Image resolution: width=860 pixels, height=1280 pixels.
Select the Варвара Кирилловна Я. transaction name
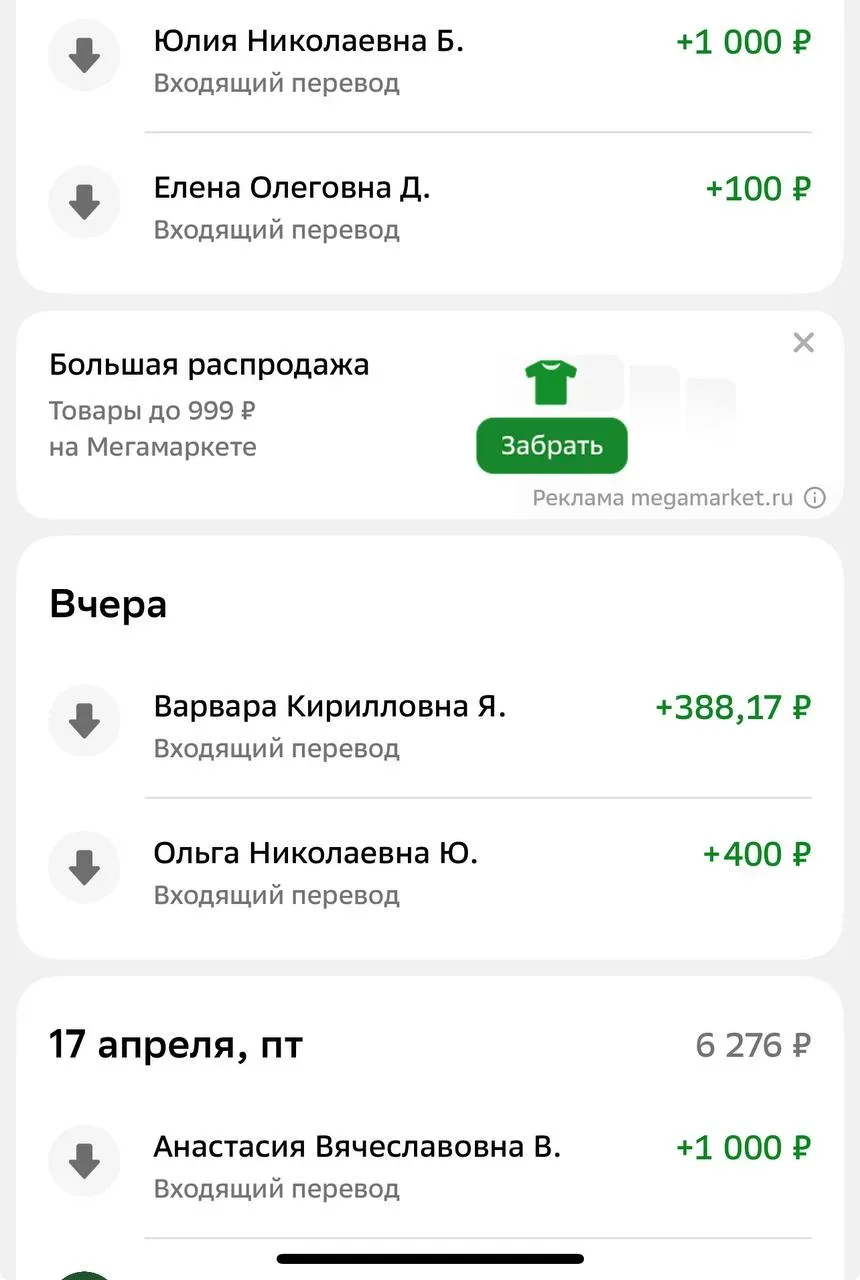329,707
